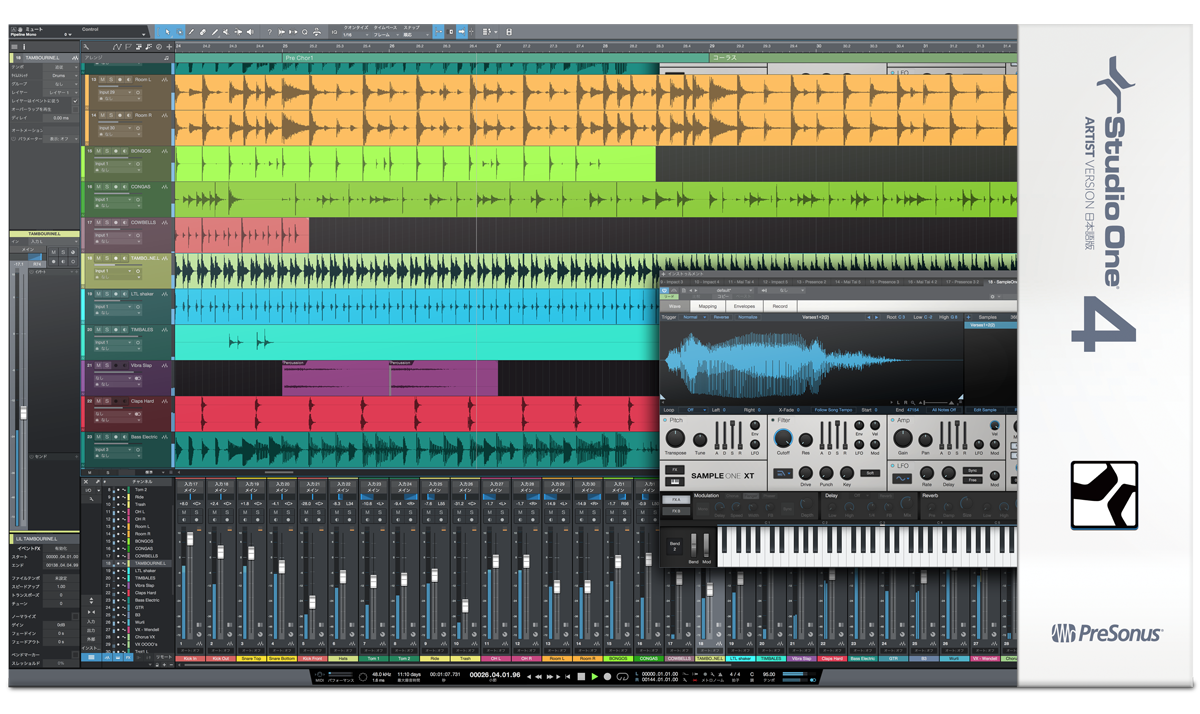The width and height of the screenshot is (1200, 714).
Task: Click the Loop button in transport bar
Action: coord(623,677)
